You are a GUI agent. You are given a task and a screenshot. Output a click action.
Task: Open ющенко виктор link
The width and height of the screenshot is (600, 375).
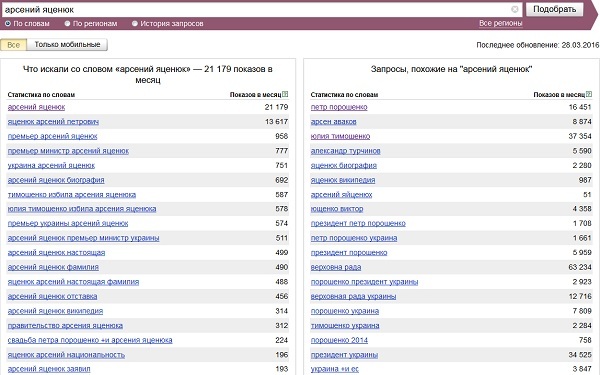coord(337,209)
